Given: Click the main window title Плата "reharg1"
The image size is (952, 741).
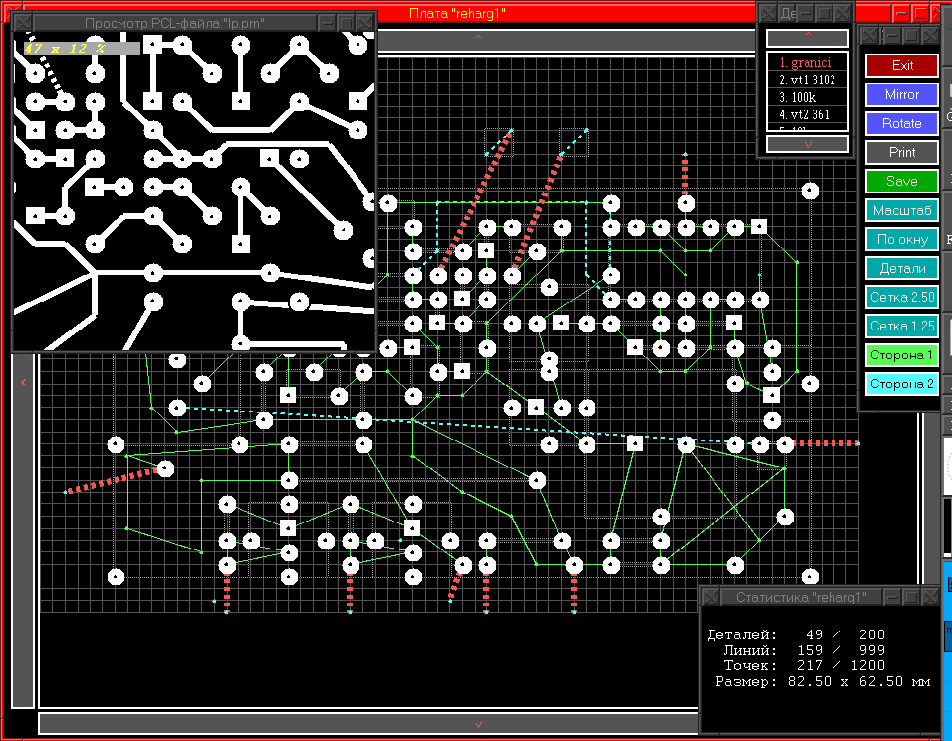Looking at the screenshot, I should [x=457, y=13].
